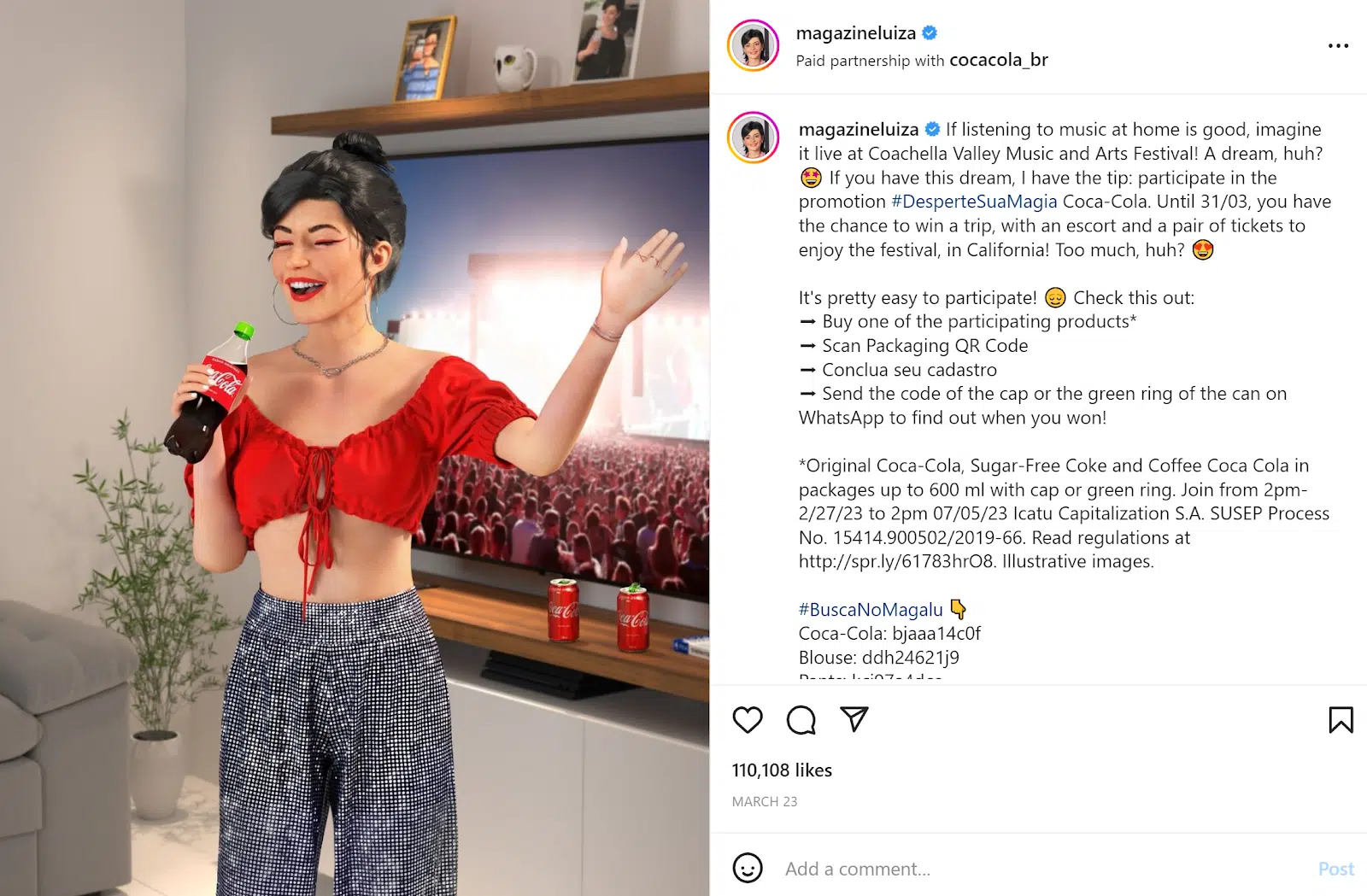The width and height of the screenshot is (1367, 896).
Task: Click the #BuscaNoMagalu hashtag
Action: click(x=871, y=610)
